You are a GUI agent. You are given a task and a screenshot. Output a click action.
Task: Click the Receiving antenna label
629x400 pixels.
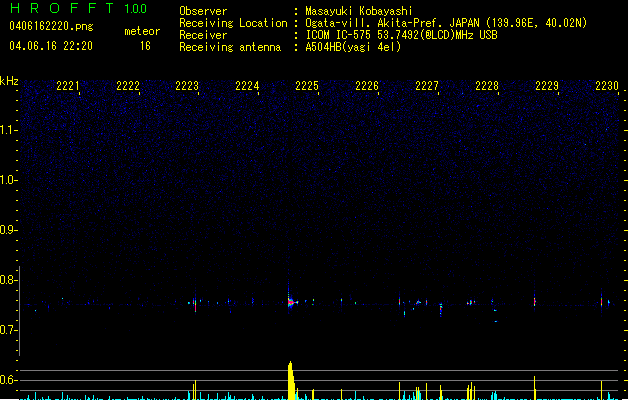[x=230, y=47]
